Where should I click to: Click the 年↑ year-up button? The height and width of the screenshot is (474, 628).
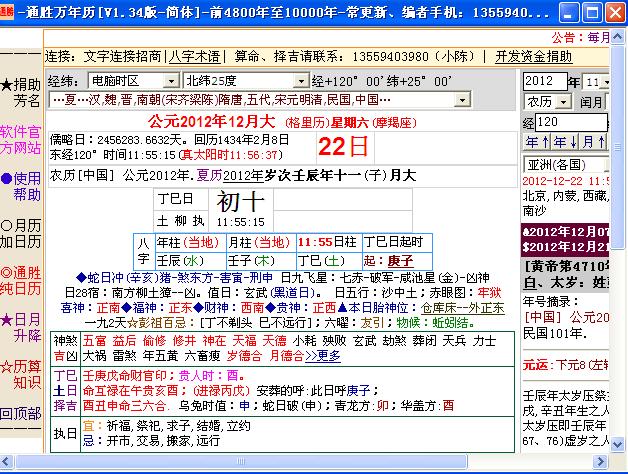(x=537, y=142)
